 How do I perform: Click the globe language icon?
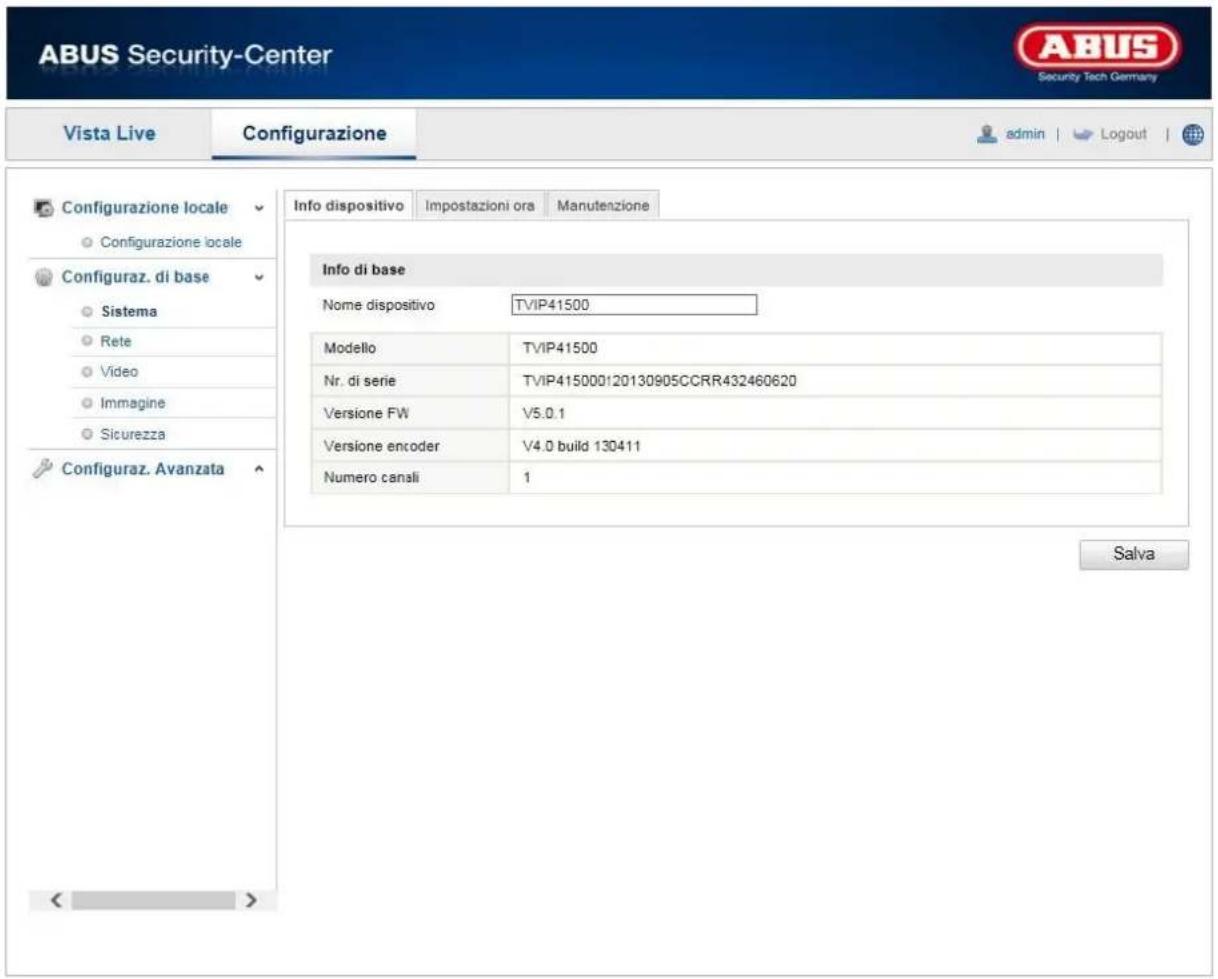(1191, 133)
